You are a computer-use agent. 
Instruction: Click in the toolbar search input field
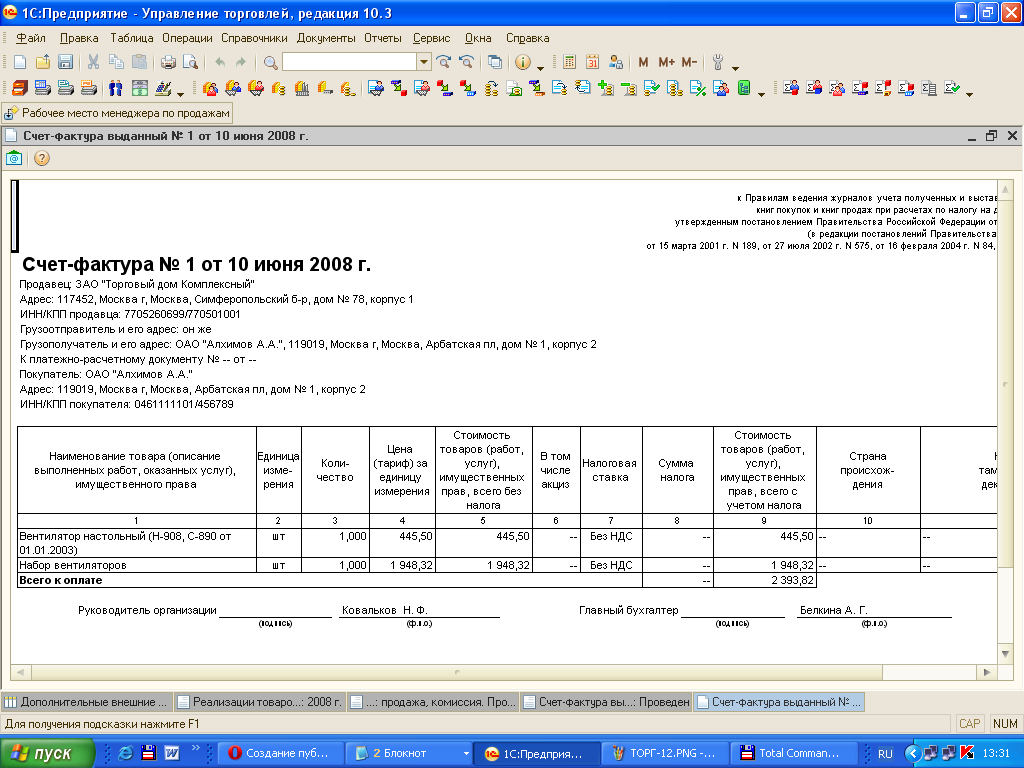point(349,62)
